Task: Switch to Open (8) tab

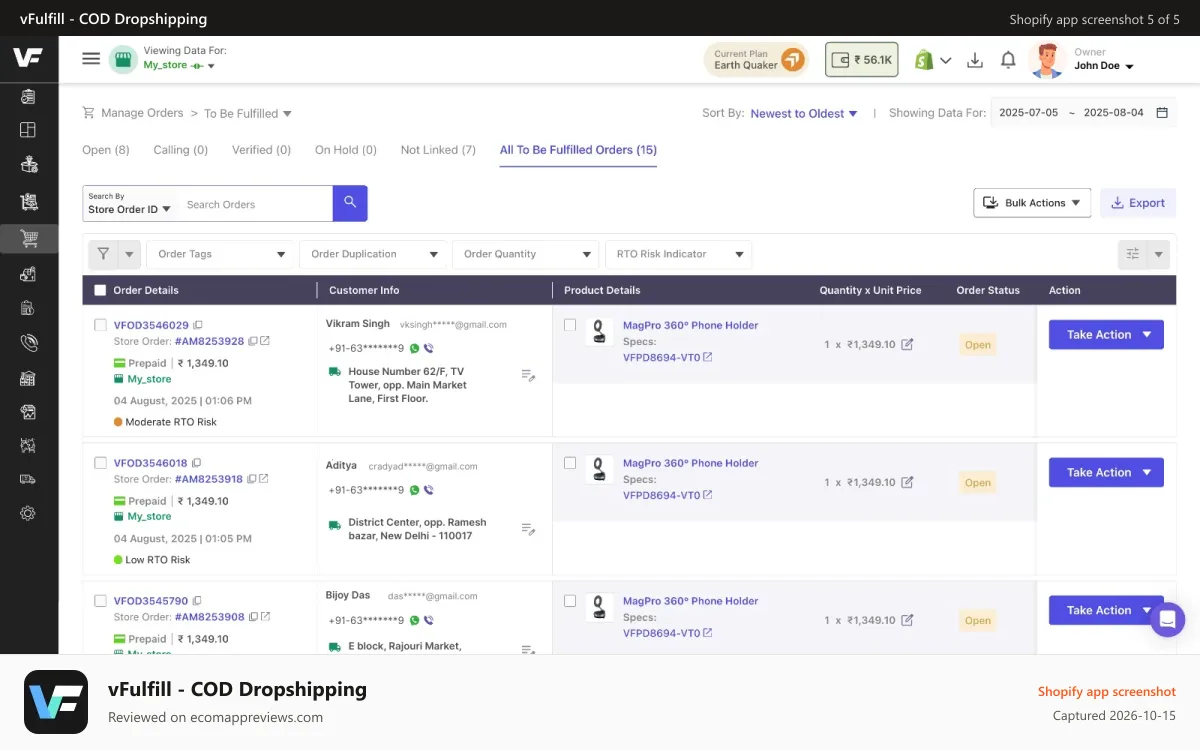Action: [x=106, y=150]
